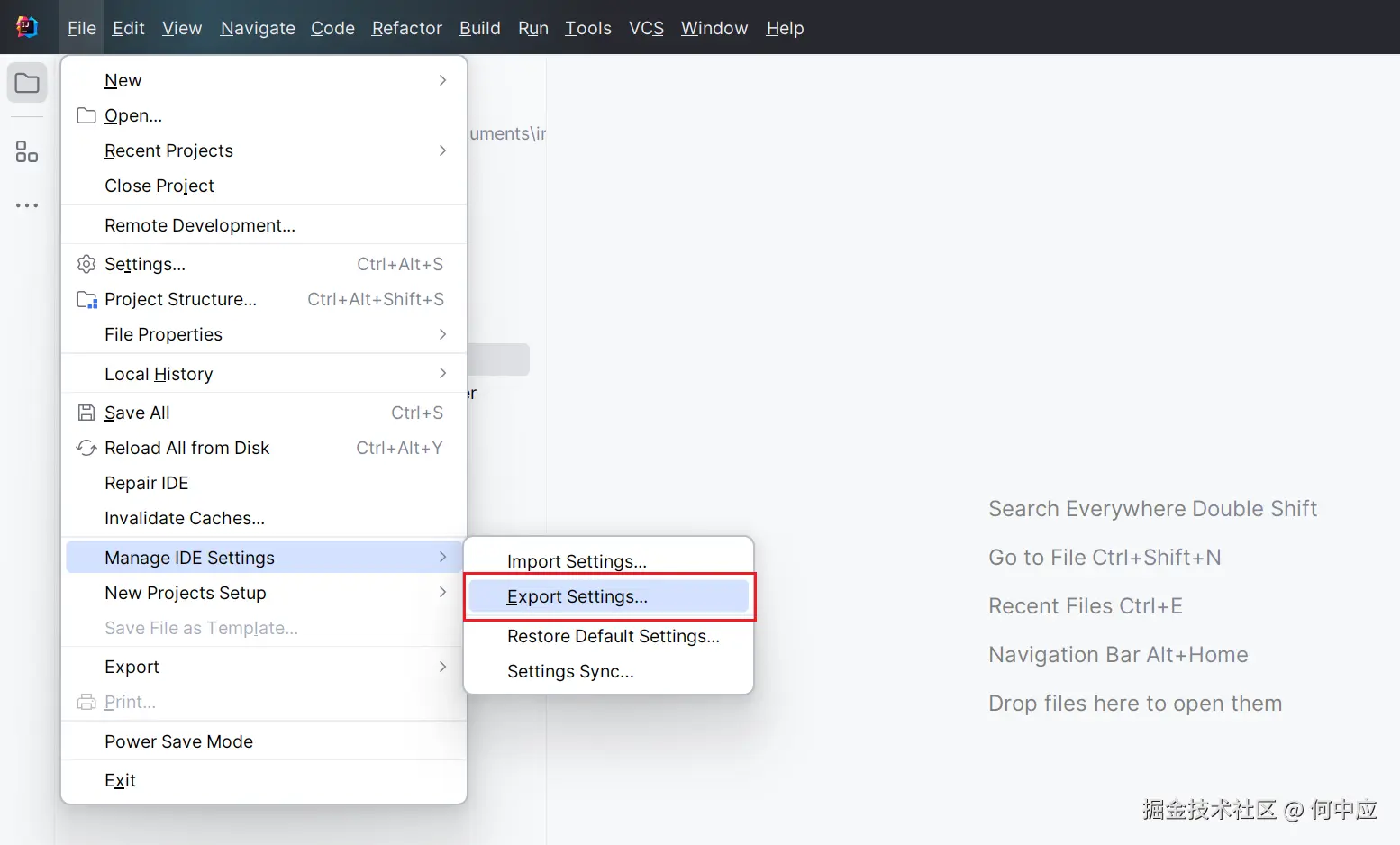Click the Settings gear icon

coord(86,264)
